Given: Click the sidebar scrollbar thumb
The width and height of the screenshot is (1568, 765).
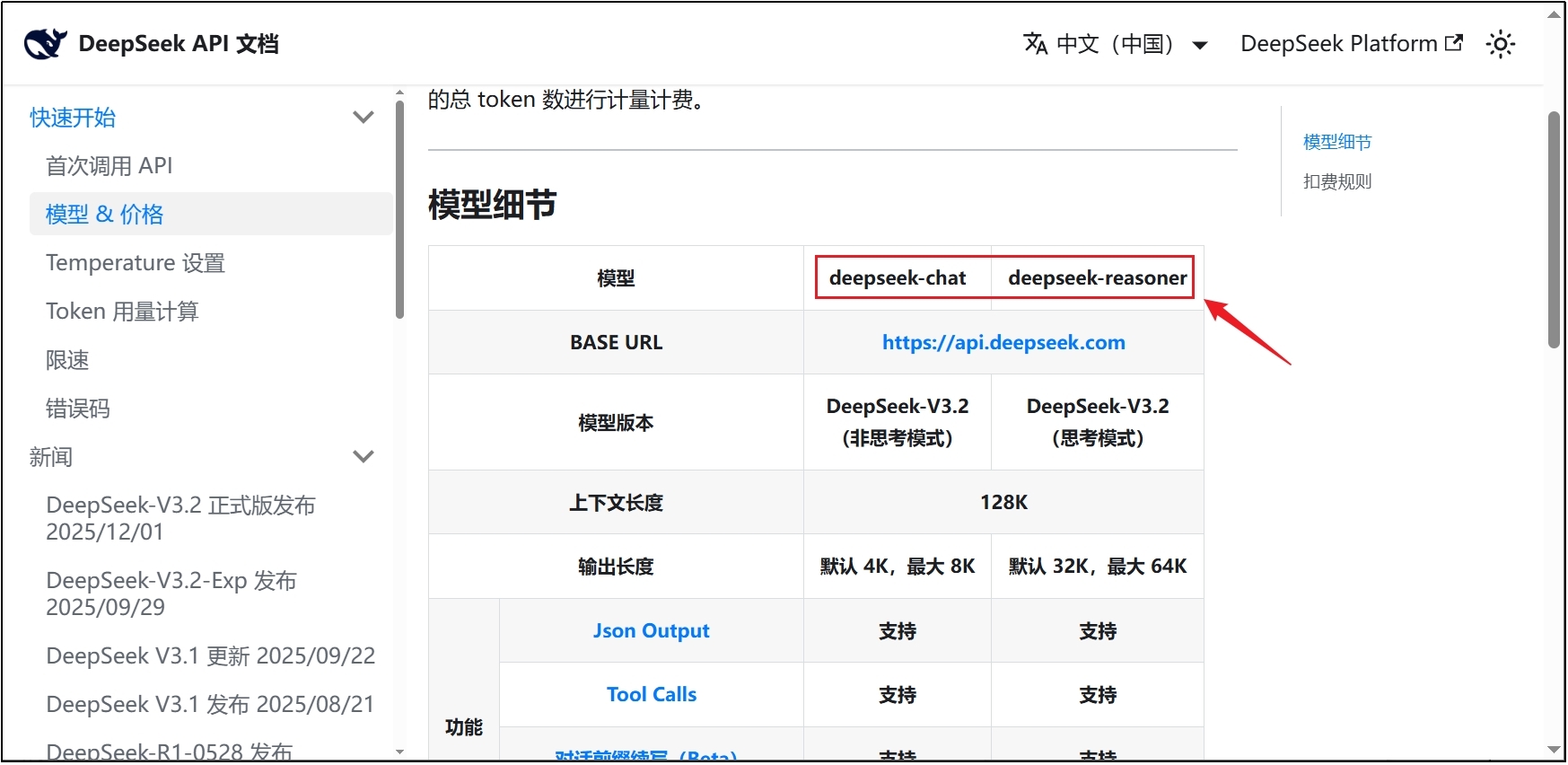Looking at the screenshot, I should click(x=399, y=209).
